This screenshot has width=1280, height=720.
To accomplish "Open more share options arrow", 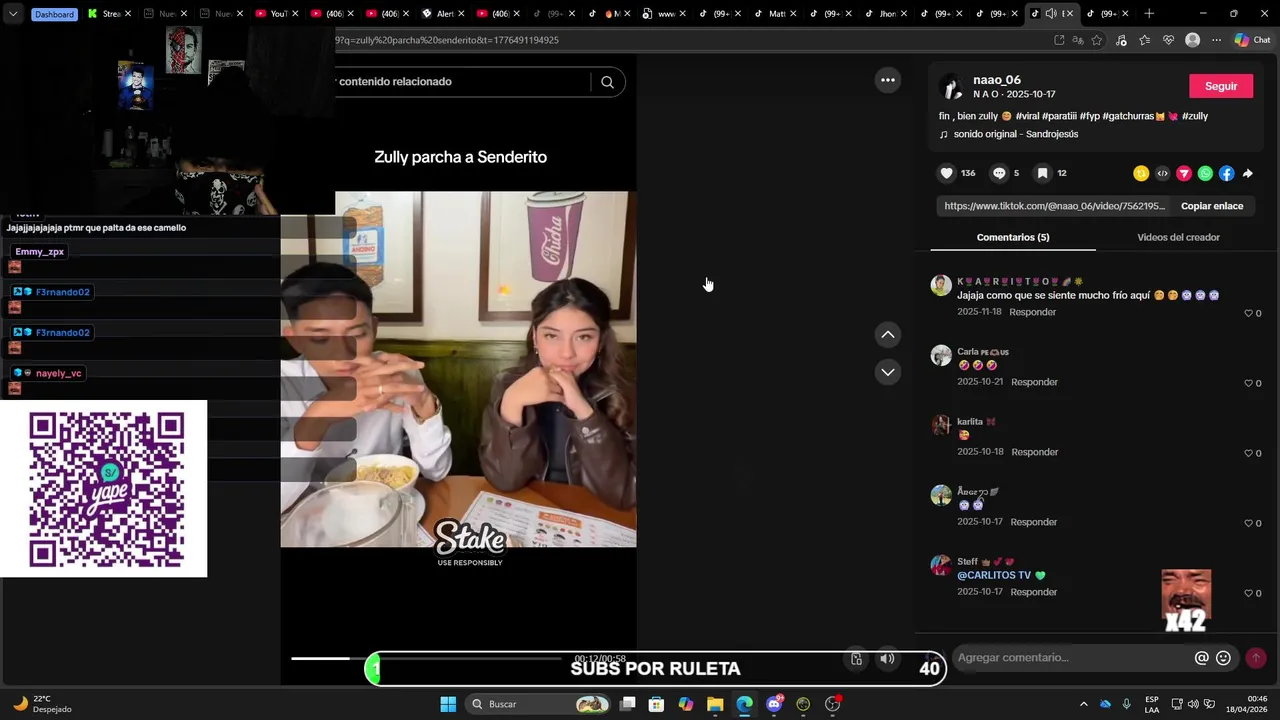I will pyautogui.click(x=1248, y=173).
